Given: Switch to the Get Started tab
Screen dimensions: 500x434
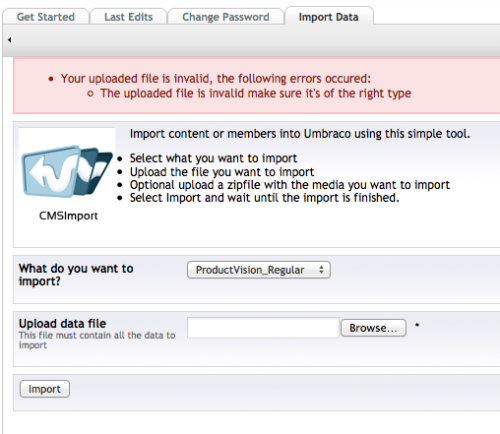Looking at the screenshot, I should tap(46, 17).
